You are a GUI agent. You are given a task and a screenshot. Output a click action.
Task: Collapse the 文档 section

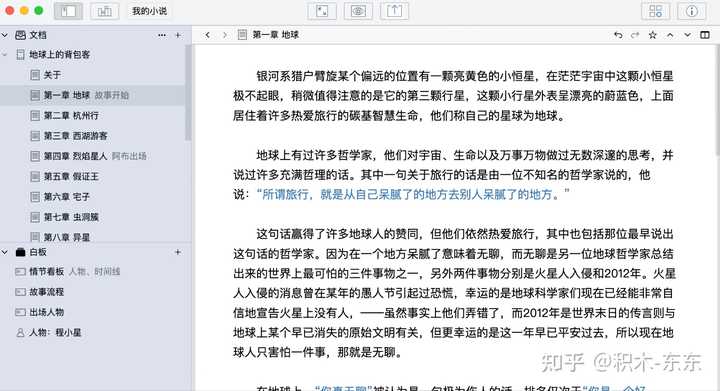(x=5, y=35)
